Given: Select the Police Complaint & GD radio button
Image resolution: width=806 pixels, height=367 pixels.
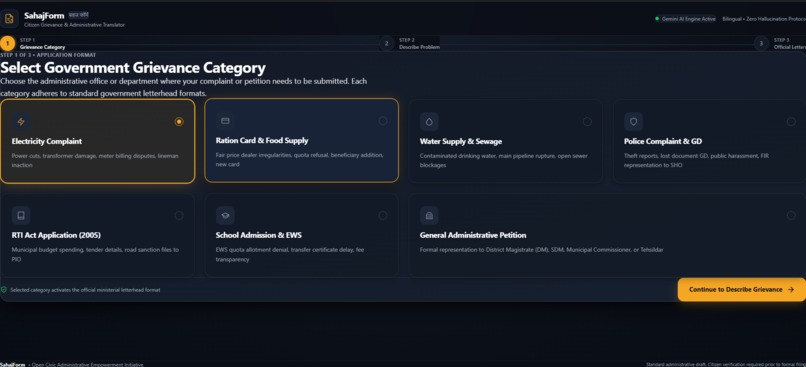Looking at the screenshot, I should (791, 122).
